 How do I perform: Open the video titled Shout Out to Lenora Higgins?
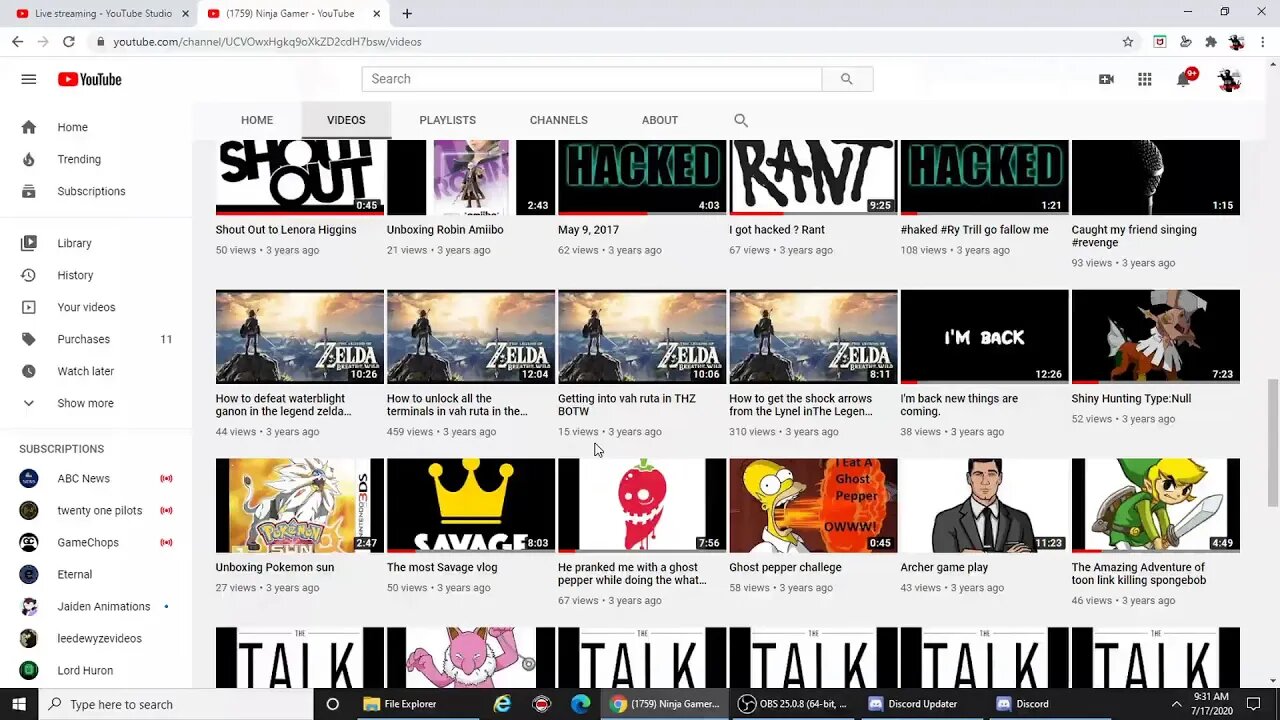pos(286,230)
